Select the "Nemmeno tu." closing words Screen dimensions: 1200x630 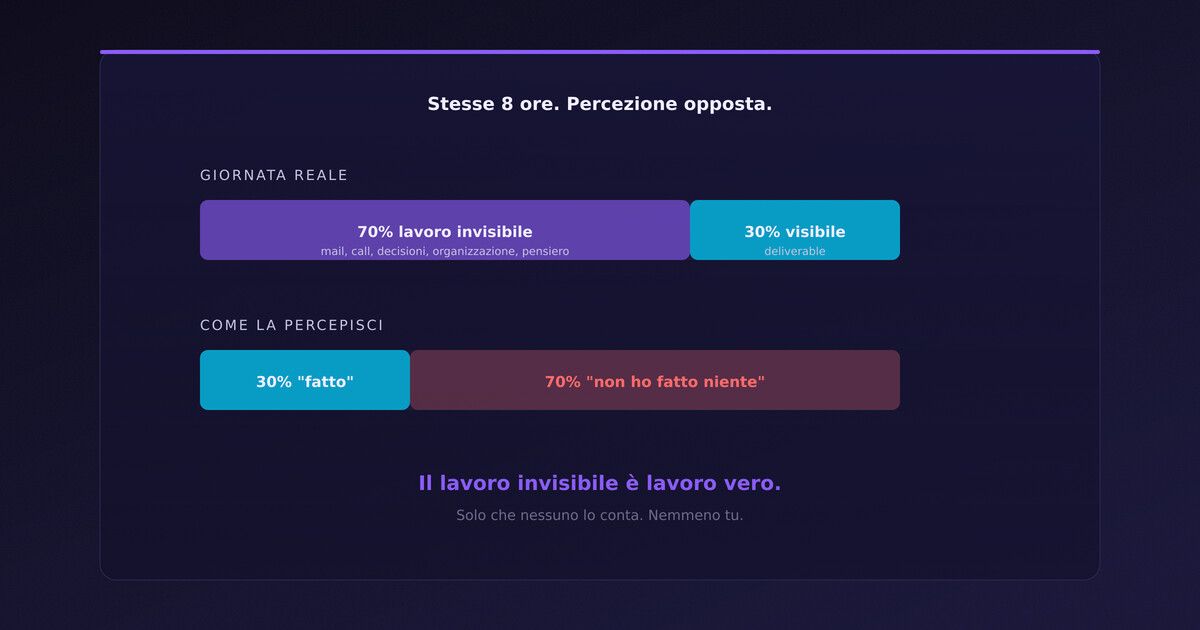pos(696,515)
